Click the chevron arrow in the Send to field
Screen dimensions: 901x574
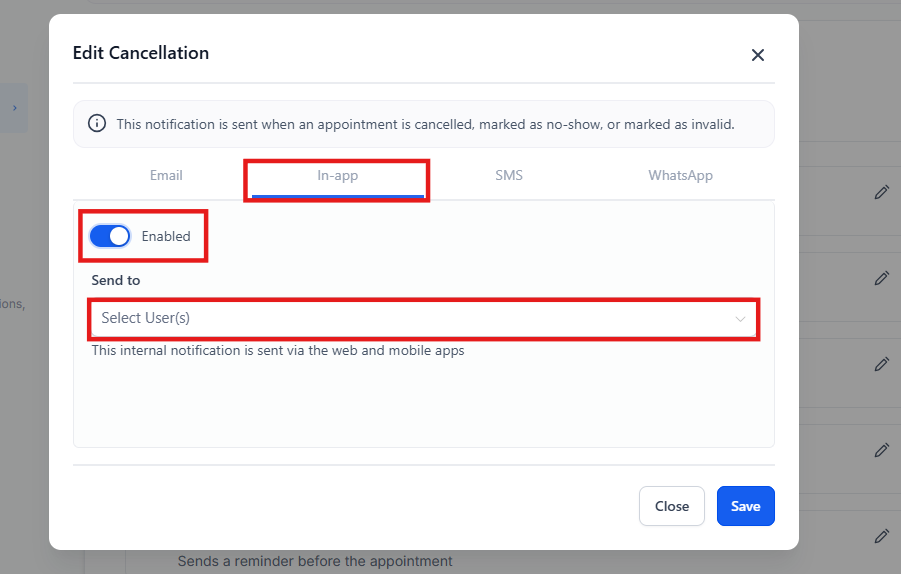pos(740,319)
